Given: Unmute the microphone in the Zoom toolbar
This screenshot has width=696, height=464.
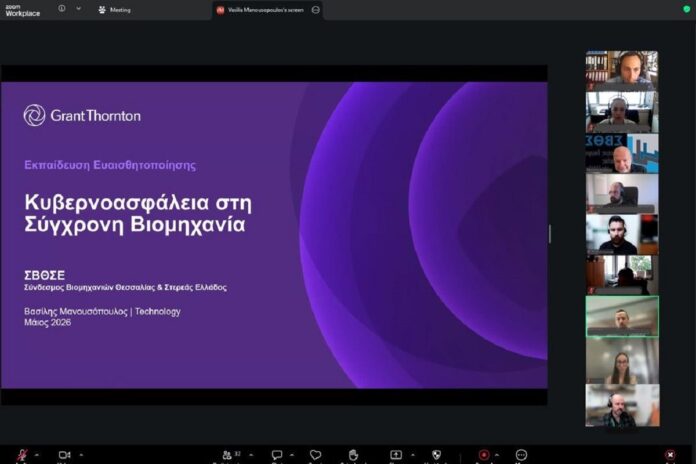Looking at the screenshot, I should pyautogui.click(x=22, y=455).
